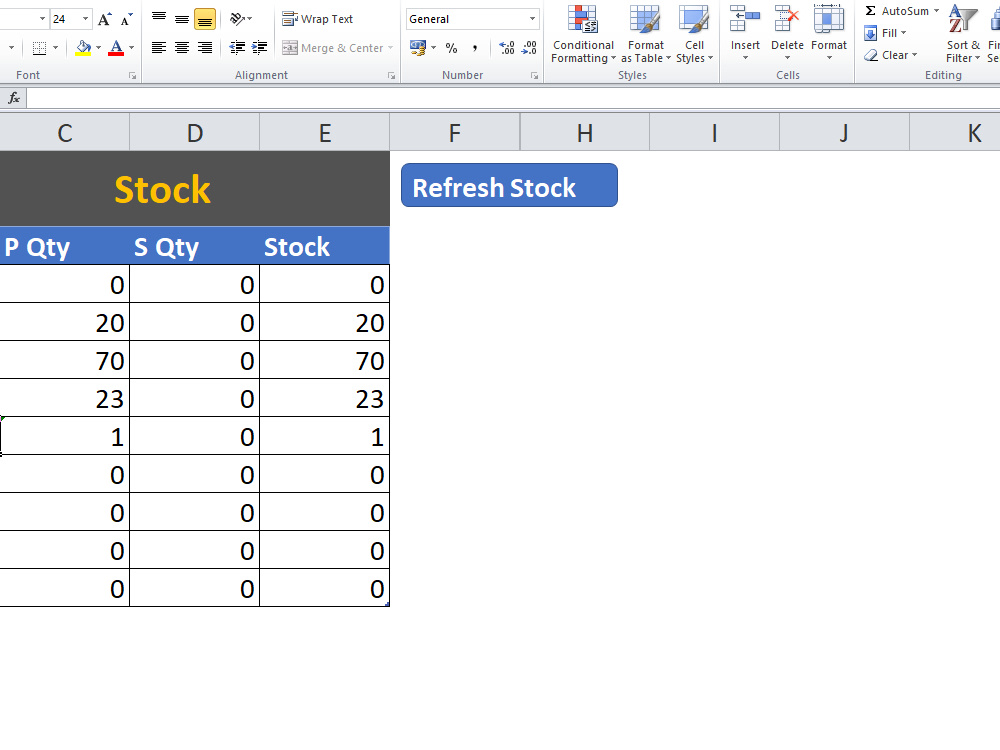Open Conditional Formatting menu
1000x750 pixels.
pyautogui.click(x=583, y=34)
